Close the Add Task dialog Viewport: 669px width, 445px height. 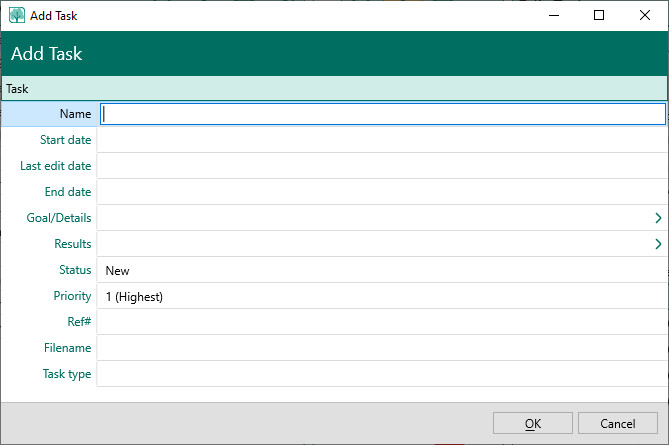pos(645,15)
